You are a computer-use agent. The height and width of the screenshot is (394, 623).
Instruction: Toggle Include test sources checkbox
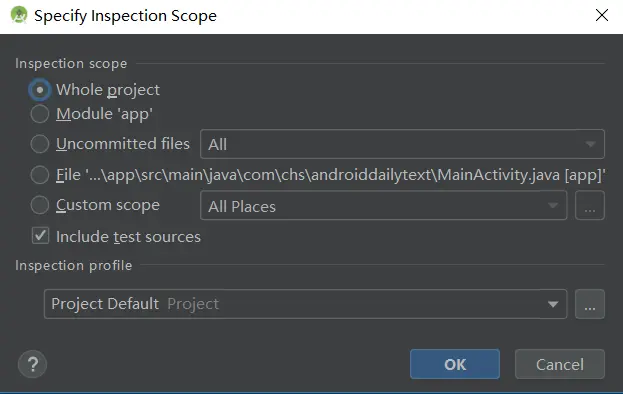[x=41, y=236]
